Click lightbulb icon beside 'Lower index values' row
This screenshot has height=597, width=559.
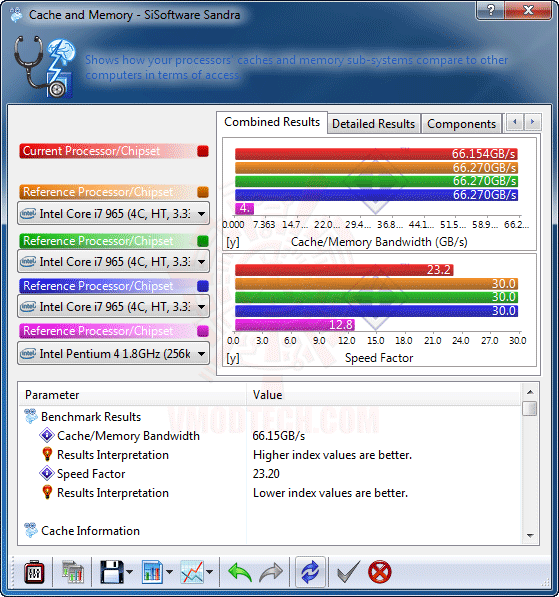coord(47,492)
